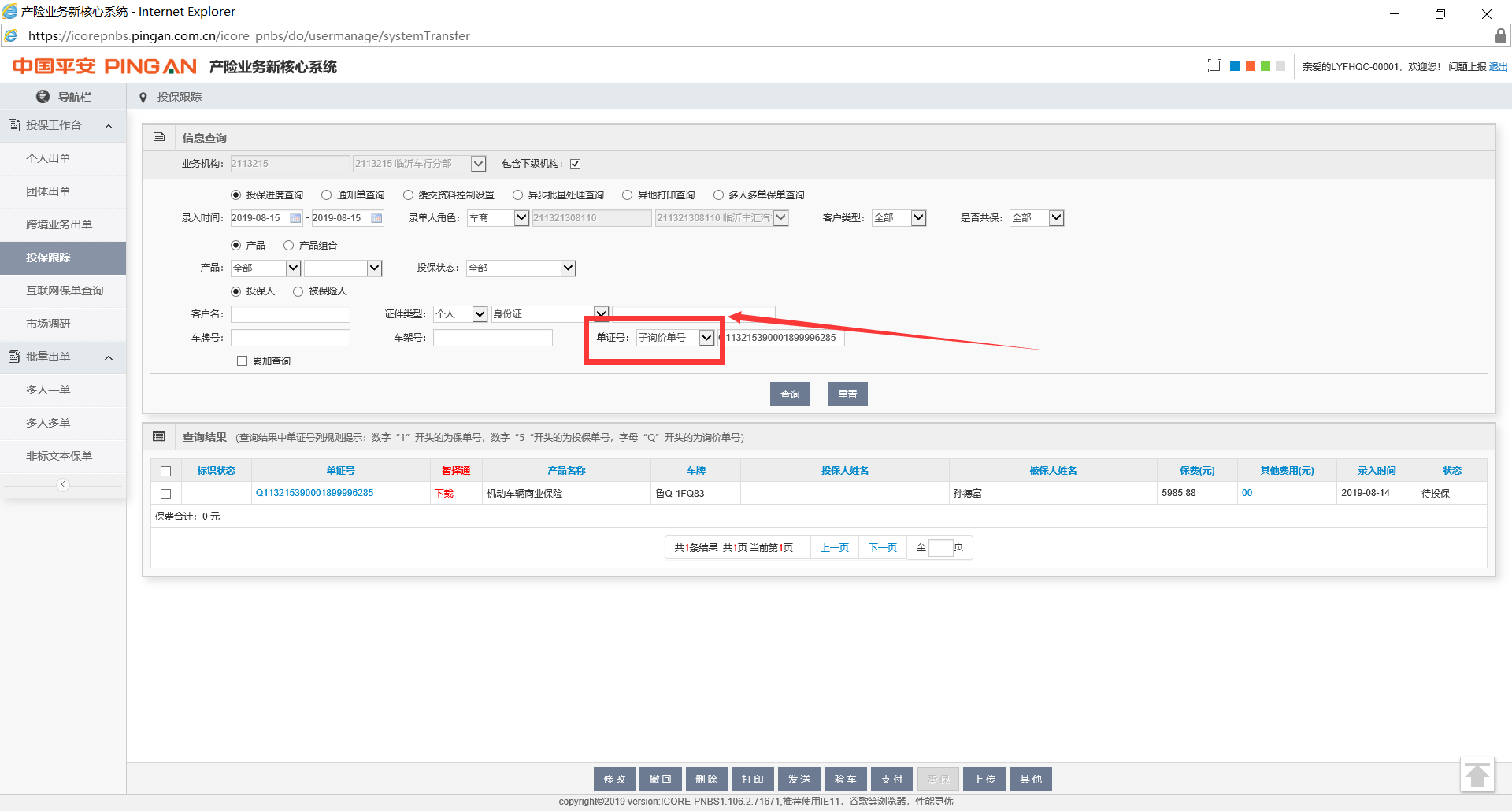Click the fullscreen toggle icon in header
Viewport: 1512px width, 811px height.
[x=1214, y=66]
